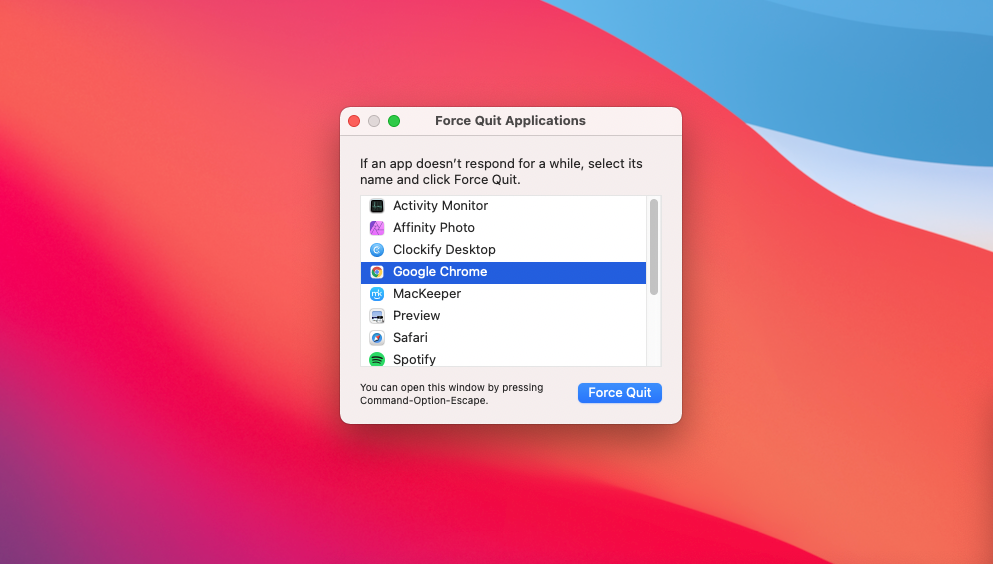Select MacKeeper in the list
This screenshot has width=993, height=564.
coord(503,294)
